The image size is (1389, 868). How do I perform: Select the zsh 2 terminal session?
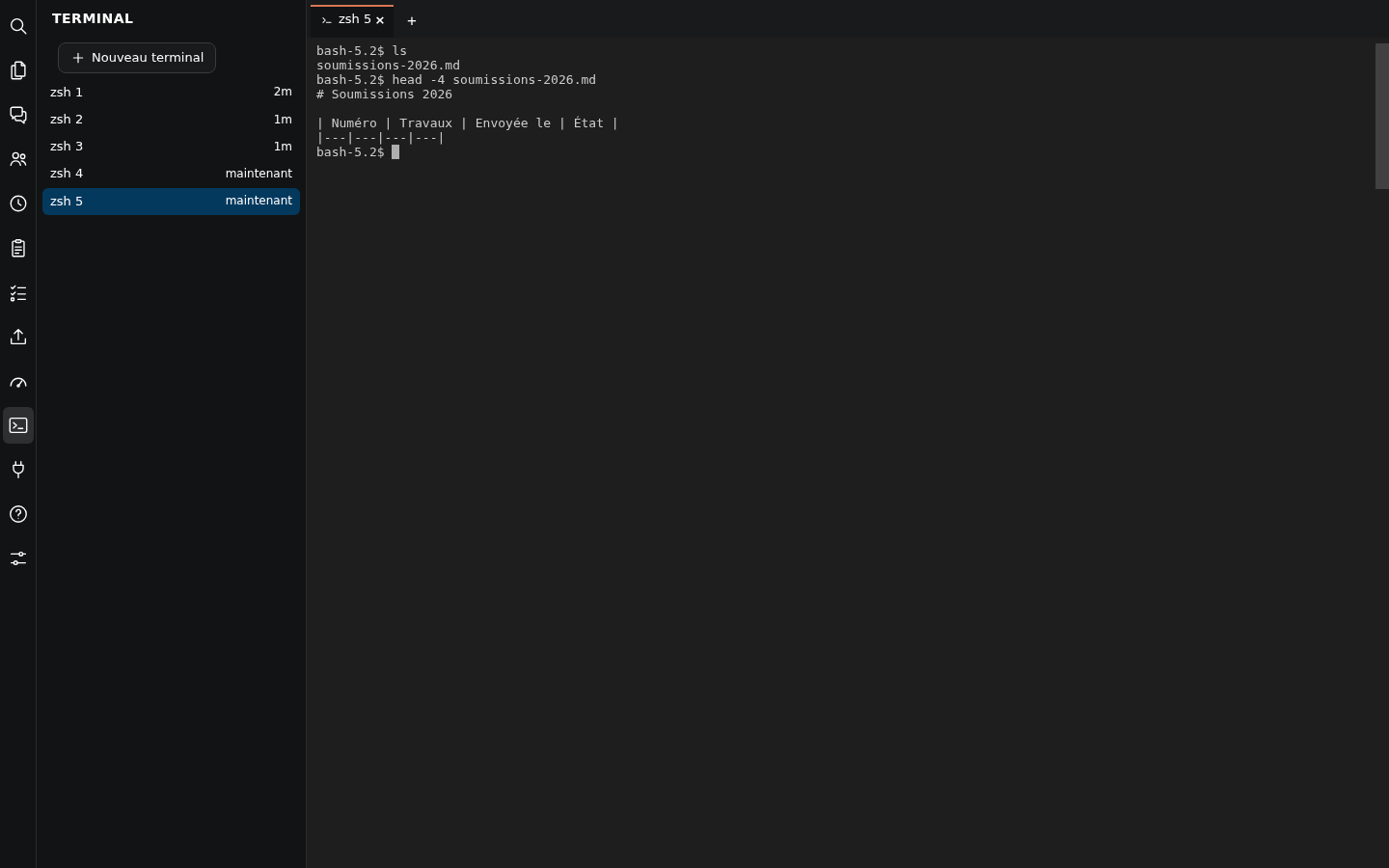pos(171,119)
